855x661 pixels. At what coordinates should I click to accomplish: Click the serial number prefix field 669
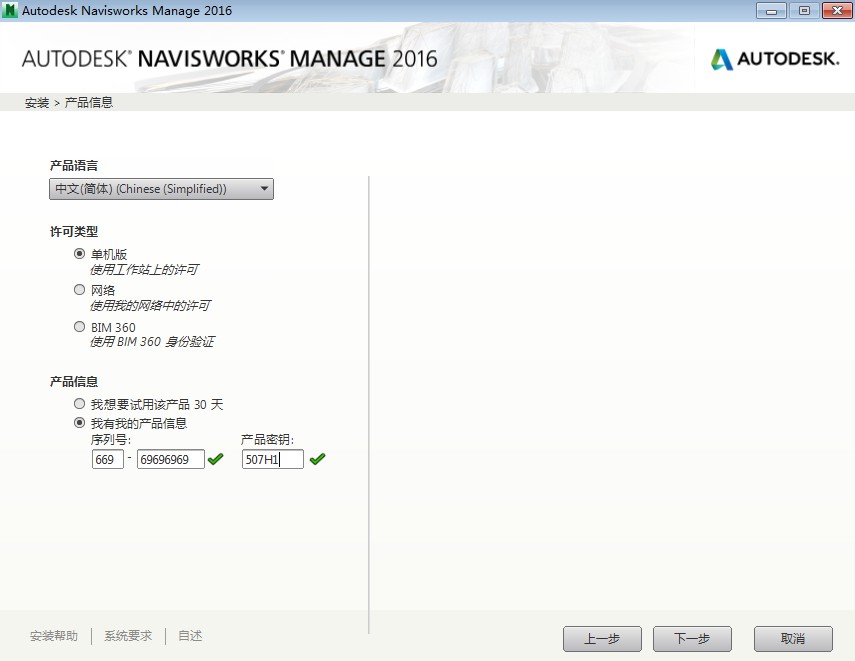tap(107, 459)
